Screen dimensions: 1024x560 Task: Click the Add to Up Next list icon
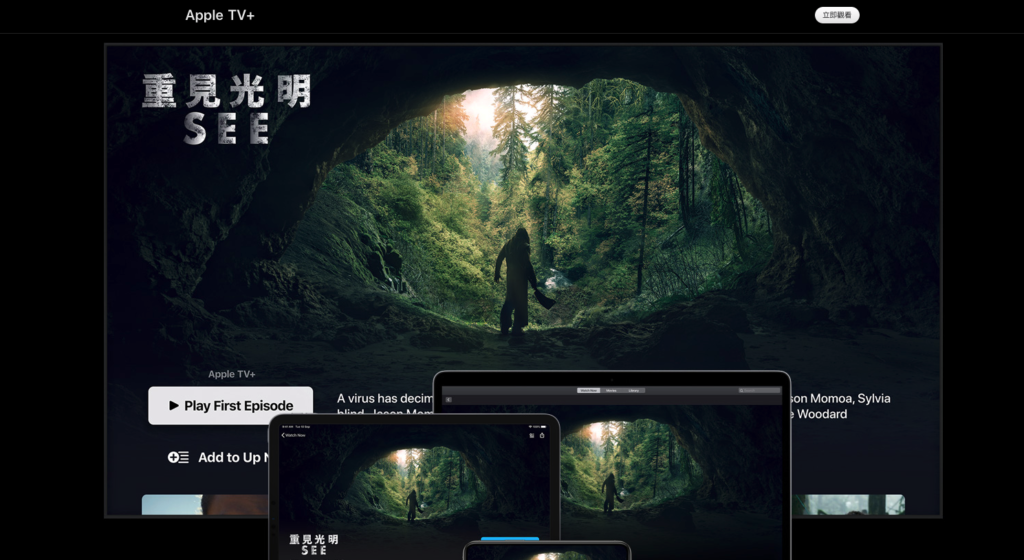tap(178, 458)
